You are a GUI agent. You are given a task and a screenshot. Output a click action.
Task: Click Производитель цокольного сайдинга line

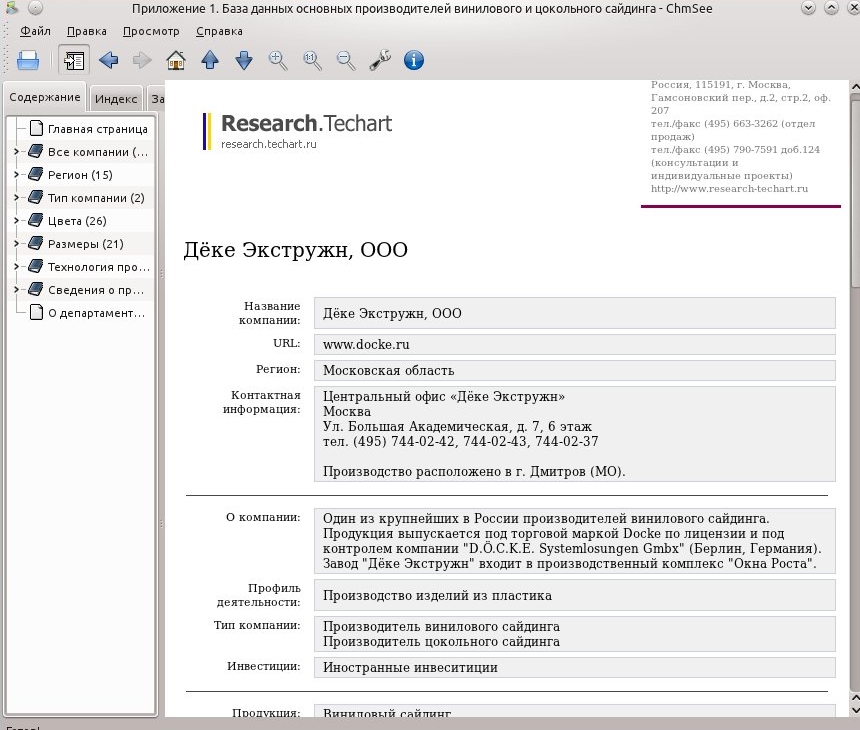coord(441,642)
